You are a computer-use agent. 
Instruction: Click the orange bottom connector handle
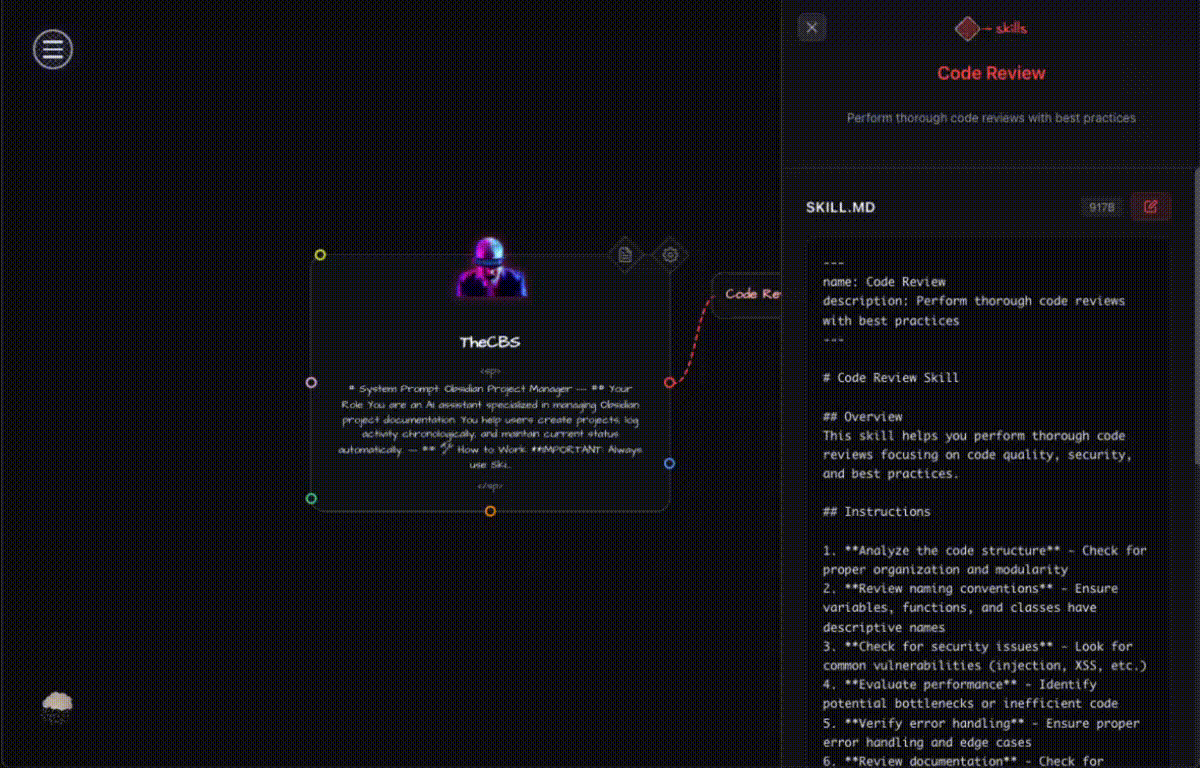(x=490, y=511)
